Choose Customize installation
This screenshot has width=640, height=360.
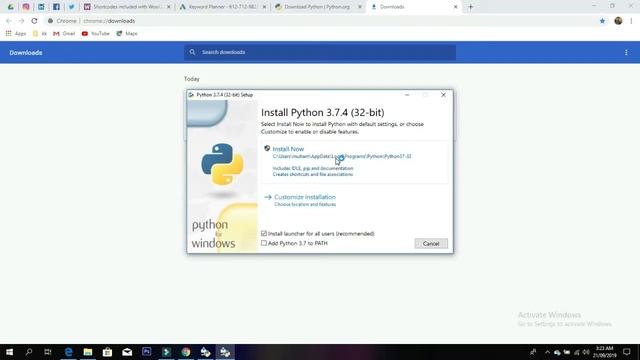pyautogui.click(x=305, y=197)
